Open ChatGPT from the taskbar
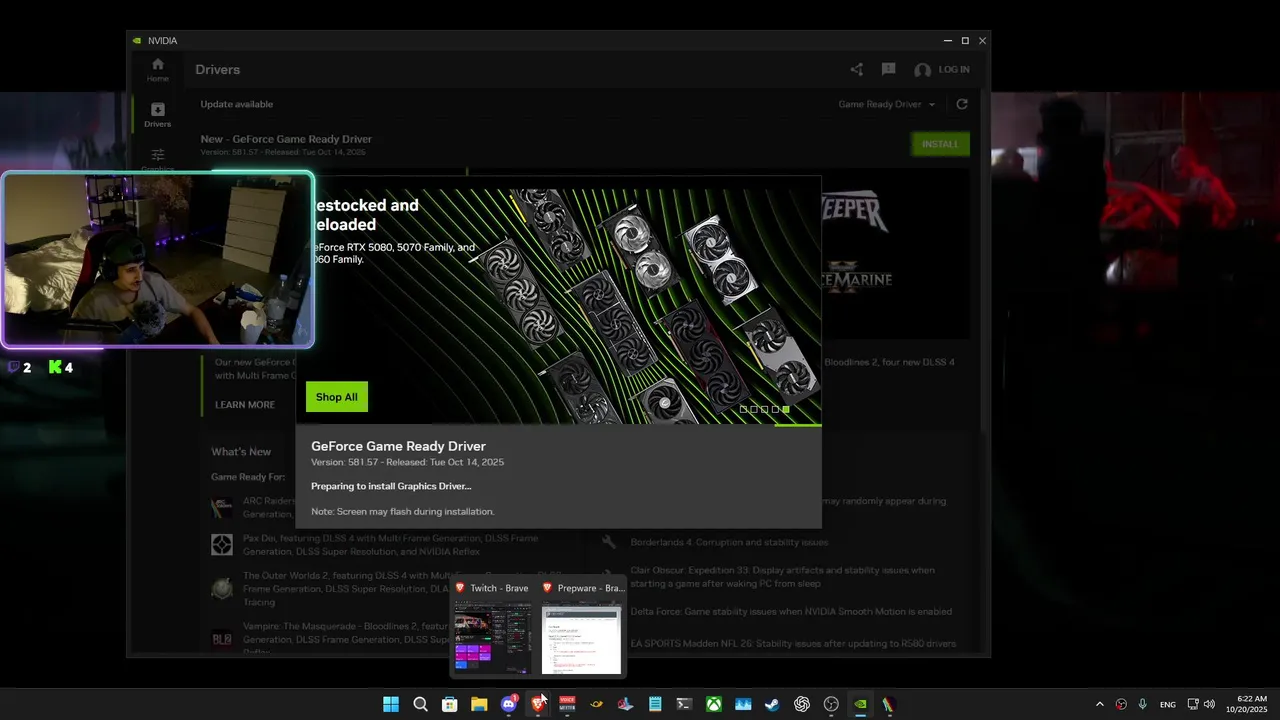This screenshot has width=1280, height=720. point(802,704)
